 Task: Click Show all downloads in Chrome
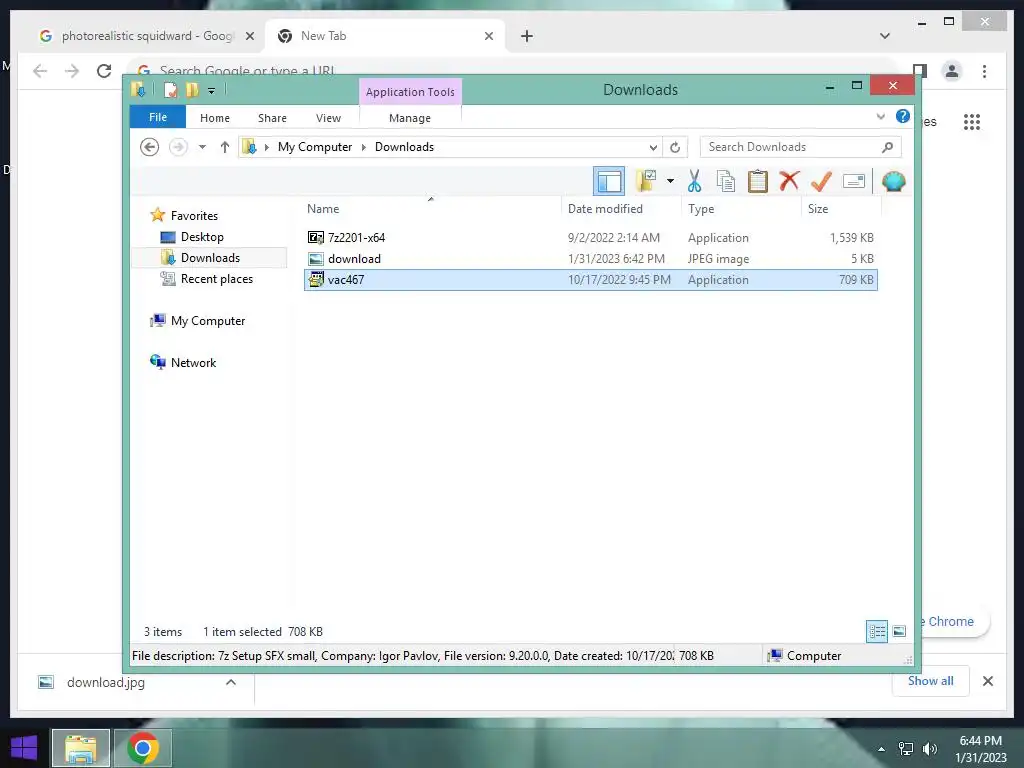coord(931,681)
